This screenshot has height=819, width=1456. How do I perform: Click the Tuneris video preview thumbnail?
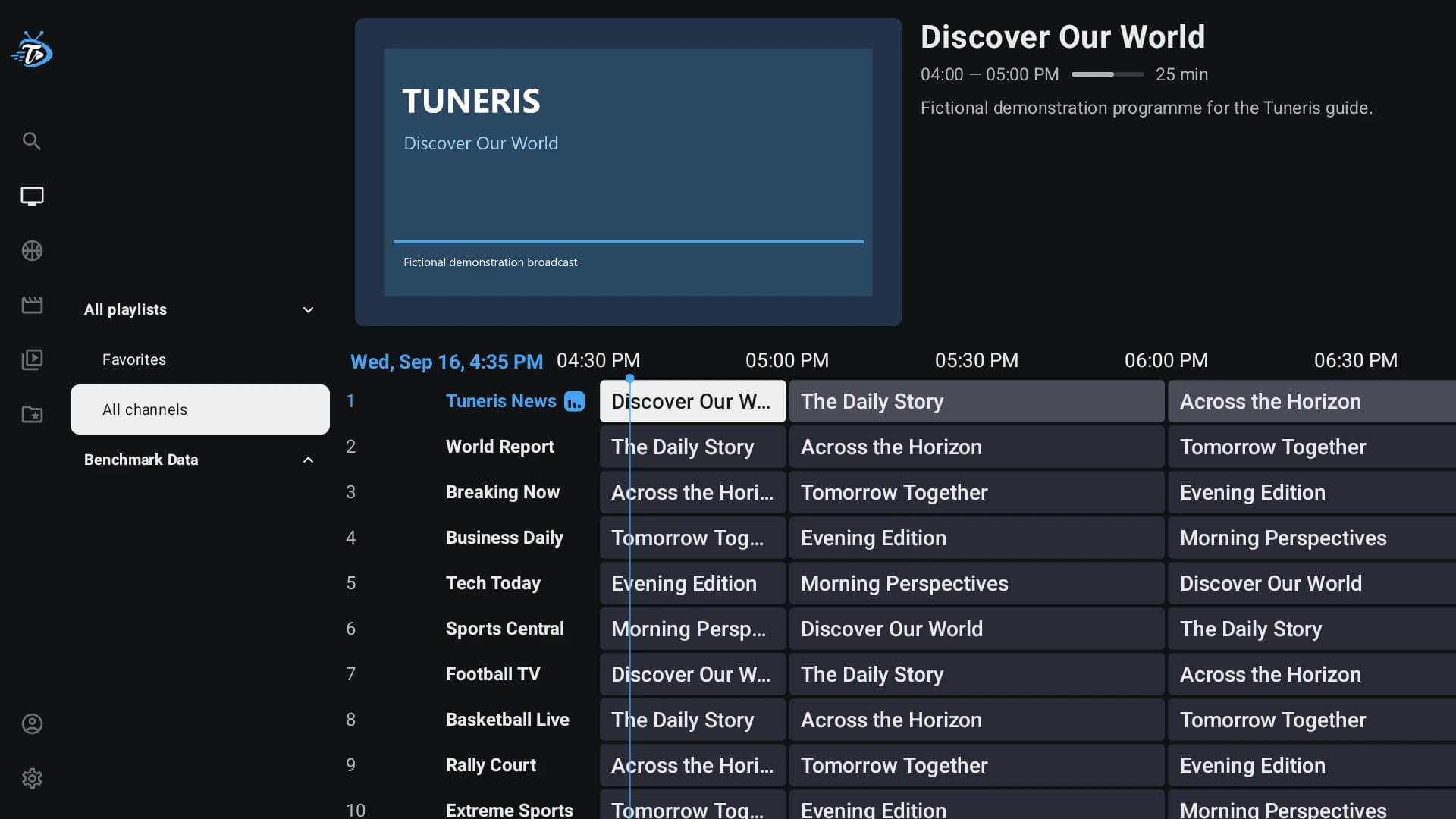[629, 172]
